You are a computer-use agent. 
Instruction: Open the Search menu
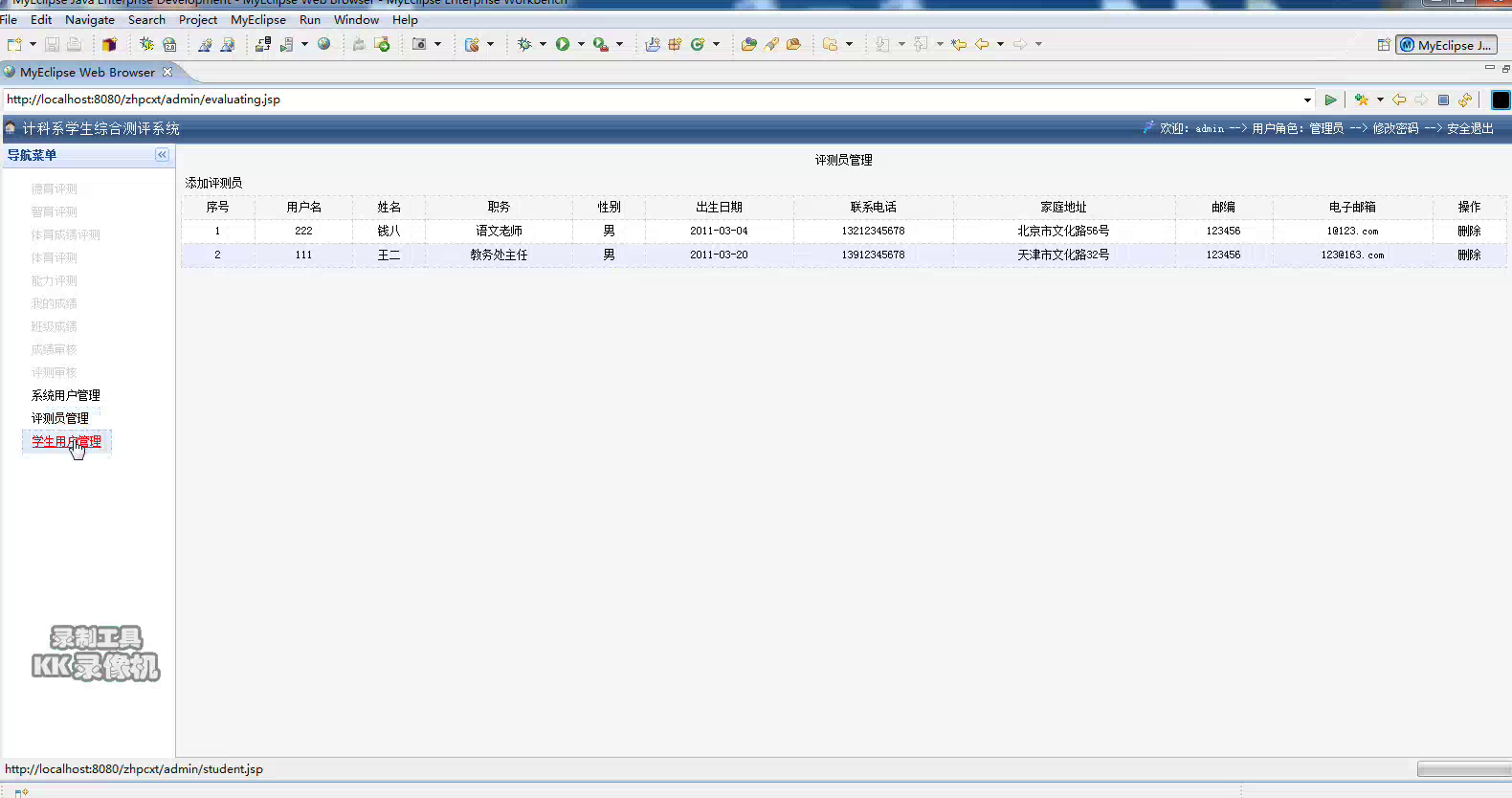(x=146, y=19)
